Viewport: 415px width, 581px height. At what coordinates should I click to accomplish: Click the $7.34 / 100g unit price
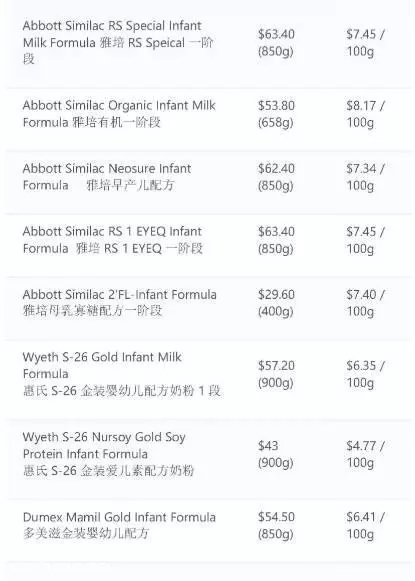pyautogui.click(x=365, y=177)
